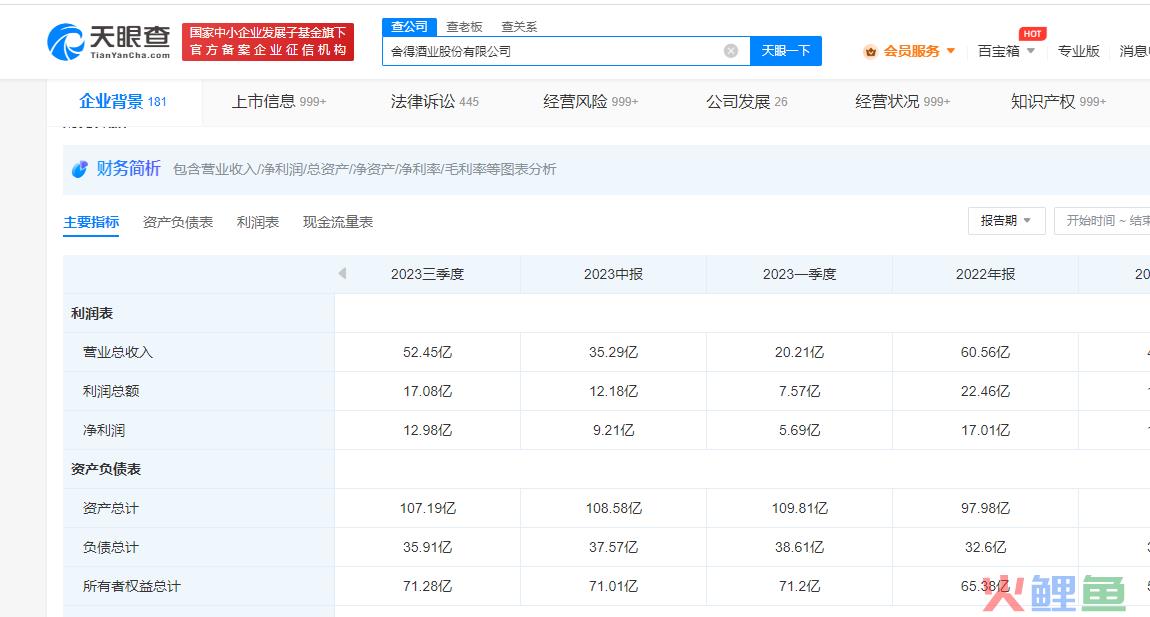Click the 财务简析 section icon
This screenshot has height=617, width=1150.
tap(79, 169)
